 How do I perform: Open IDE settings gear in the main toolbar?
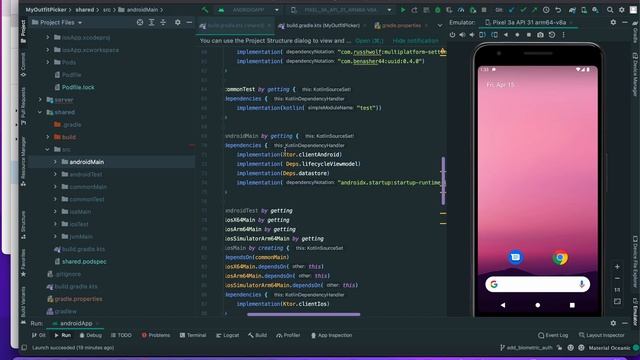[622, 10]
